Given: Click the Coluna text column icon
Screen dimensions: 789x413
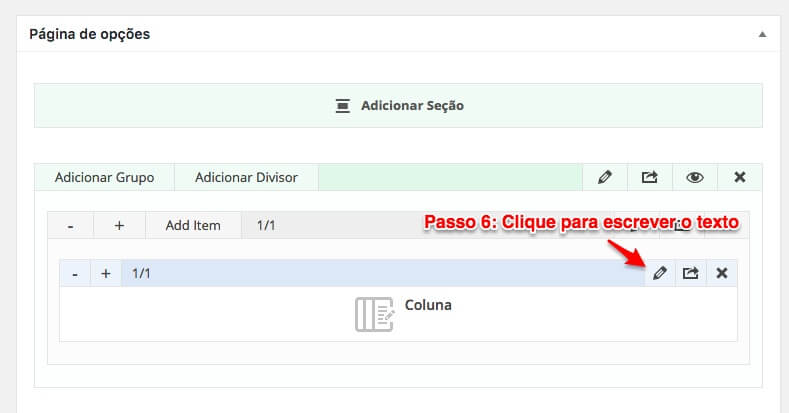Looking at the screenshot, I should click(x=374, y=314).
